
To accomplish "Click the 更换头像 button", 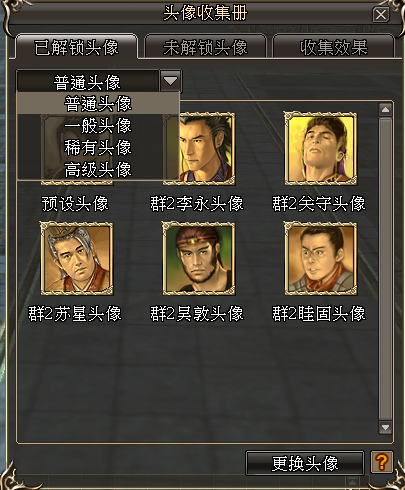I will (305, 463).
